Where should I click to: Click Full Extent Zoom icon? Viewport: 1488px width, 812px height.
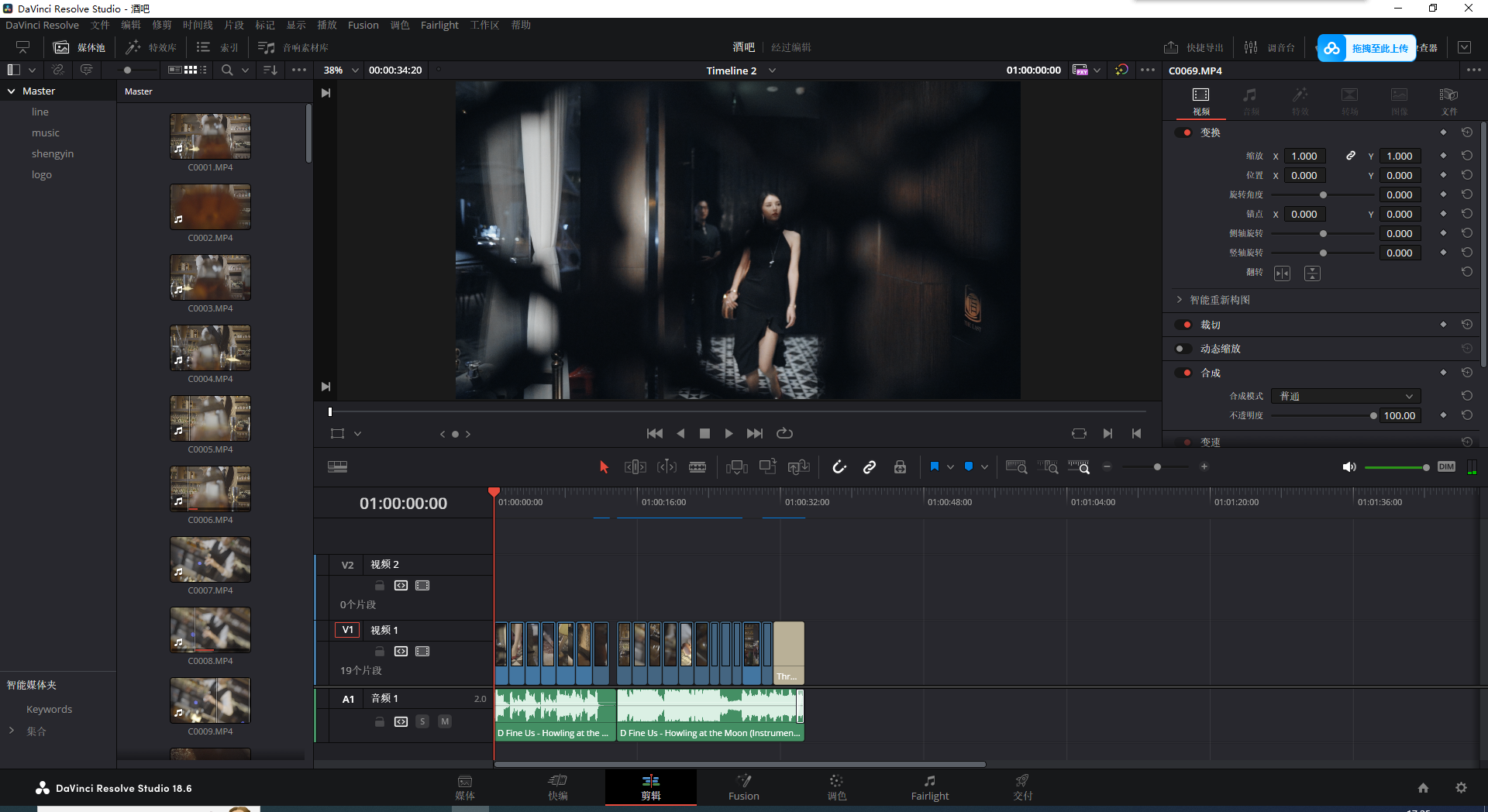1016,466
